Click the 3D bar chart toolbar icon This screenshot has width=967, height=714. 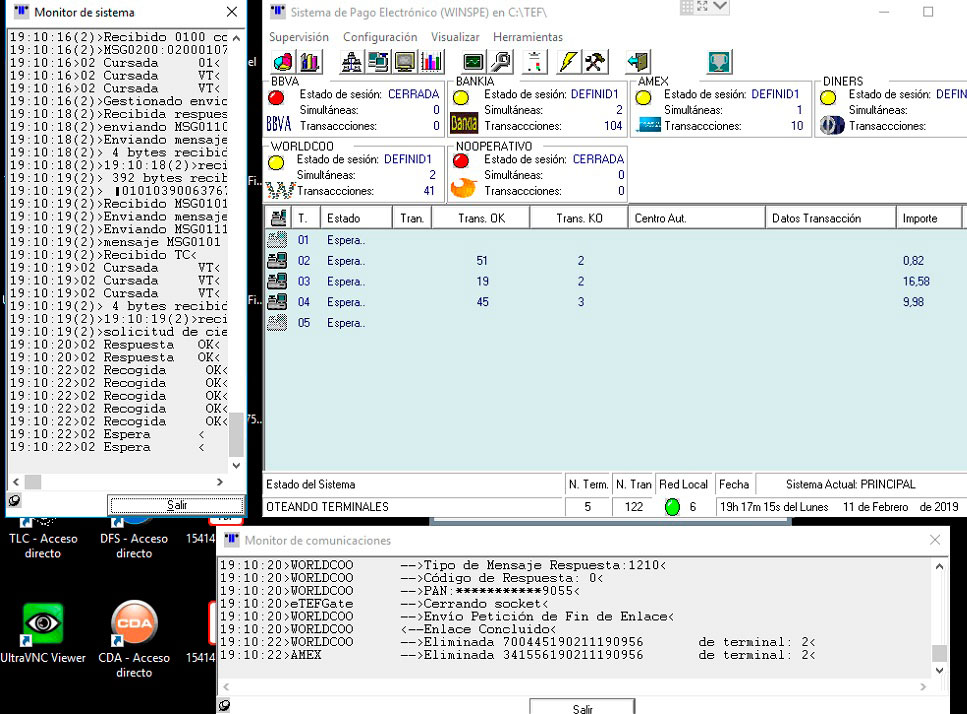(309, 62)
